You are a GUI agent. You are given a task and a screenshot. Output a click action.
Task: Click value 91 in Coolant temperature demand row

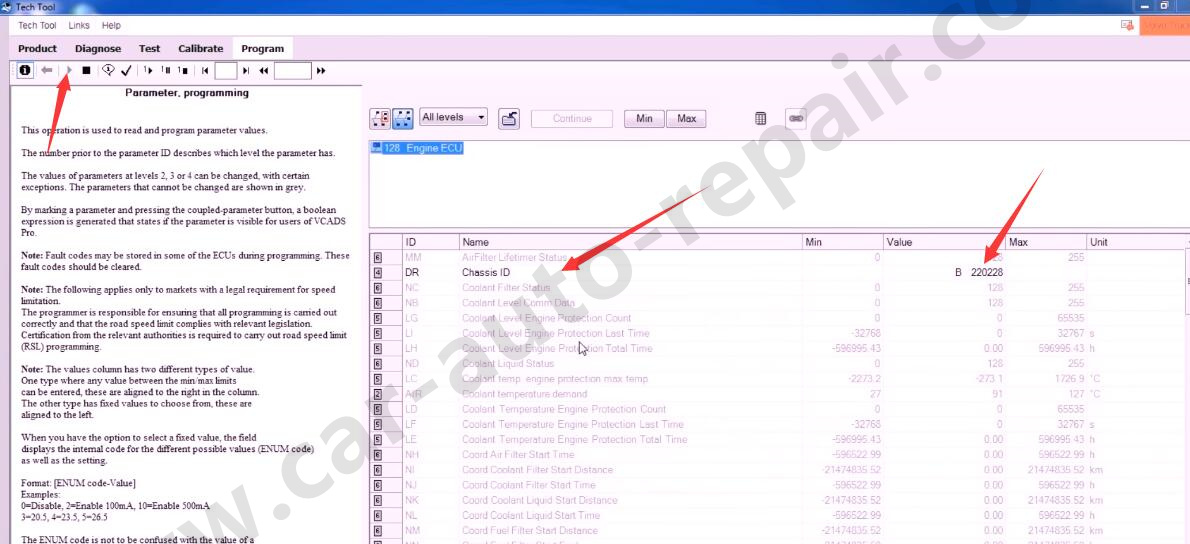pyautogui.click(x=996, y=394)
